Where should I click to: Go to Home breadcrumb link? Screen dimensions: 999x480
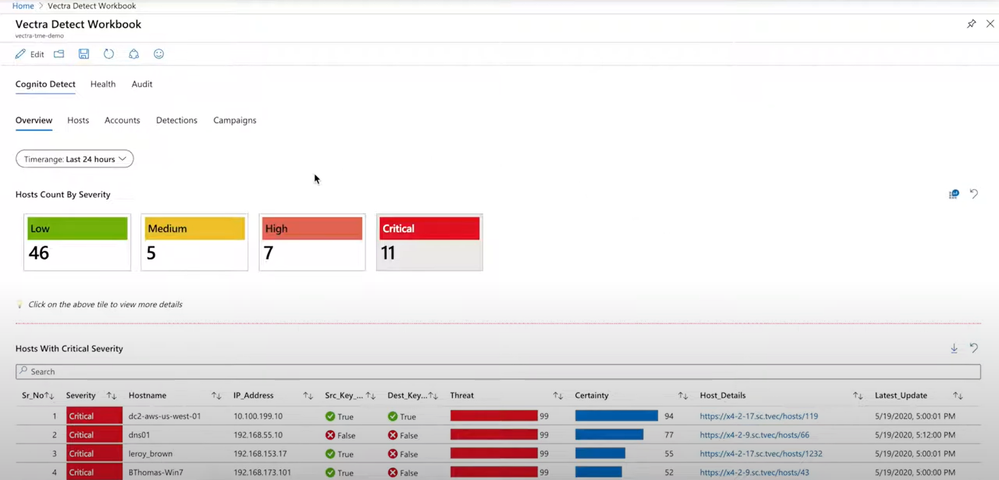(23, 6)
